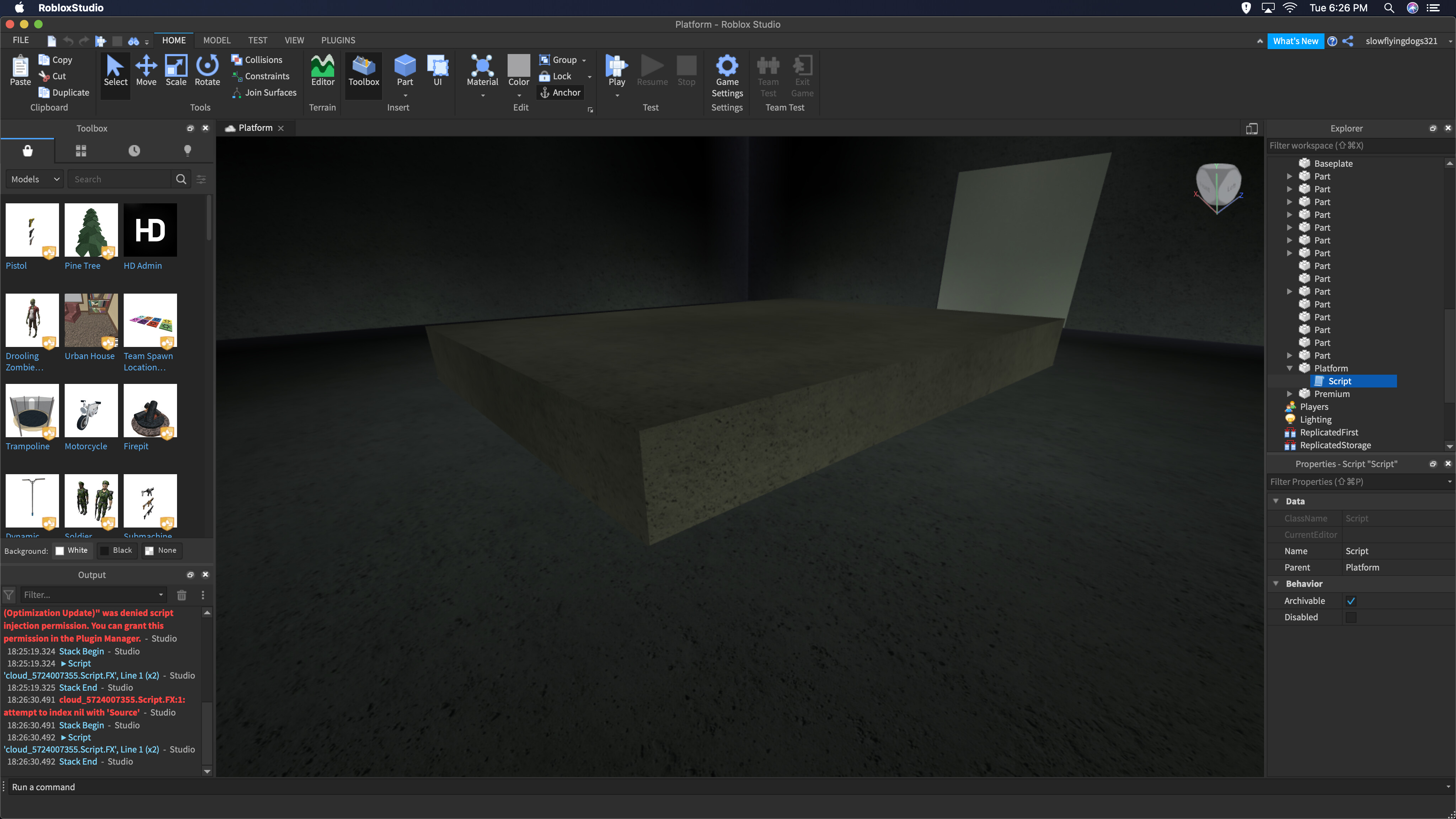Click the Toolbox search magnifier icon
1456x819 pixels.
[x=181, y=179]
